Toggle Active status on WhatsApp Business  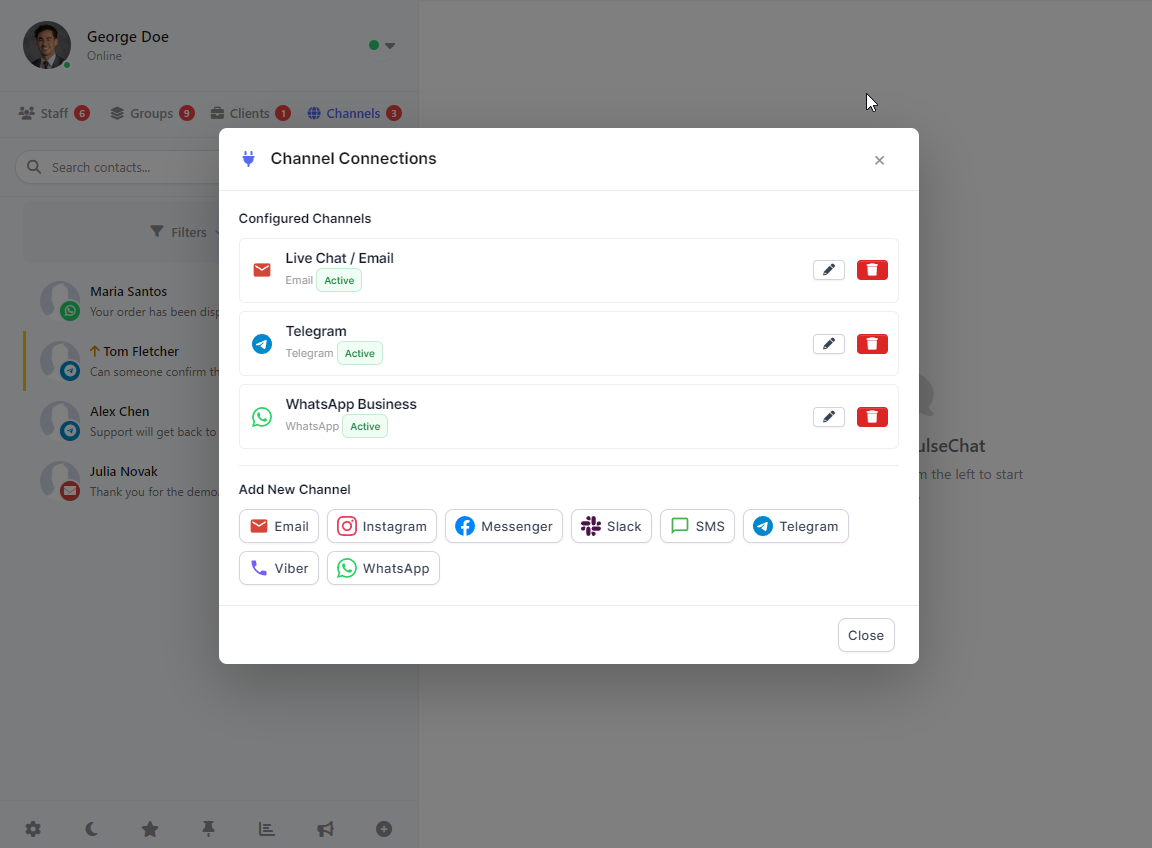click(364, 426)
